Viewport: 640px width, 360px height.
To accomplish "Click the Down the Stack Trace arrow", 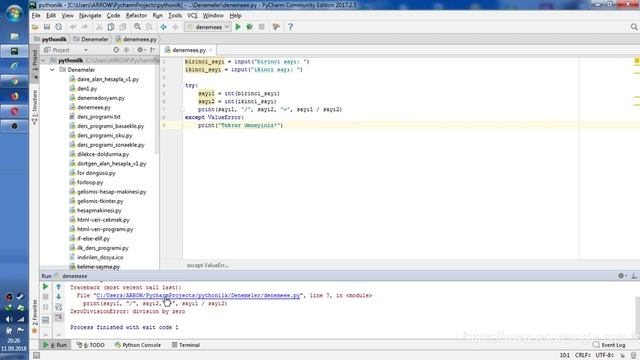I will point(58,297).
